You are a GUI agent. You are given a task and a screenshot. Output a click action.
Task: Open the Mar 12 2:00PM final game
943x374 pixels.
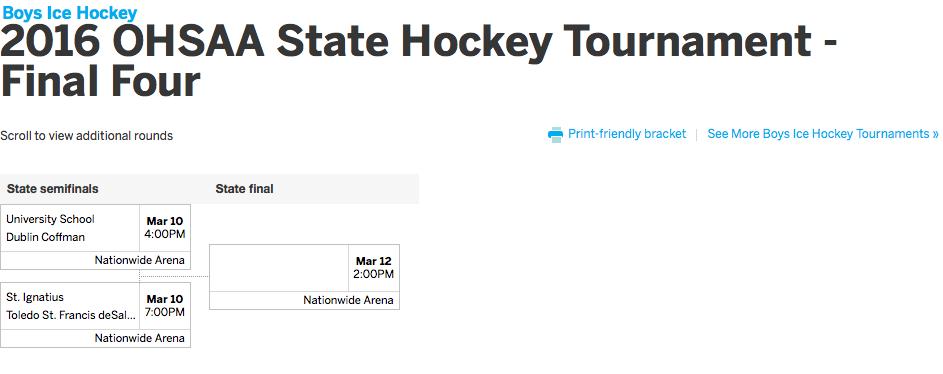coord(373,268)
